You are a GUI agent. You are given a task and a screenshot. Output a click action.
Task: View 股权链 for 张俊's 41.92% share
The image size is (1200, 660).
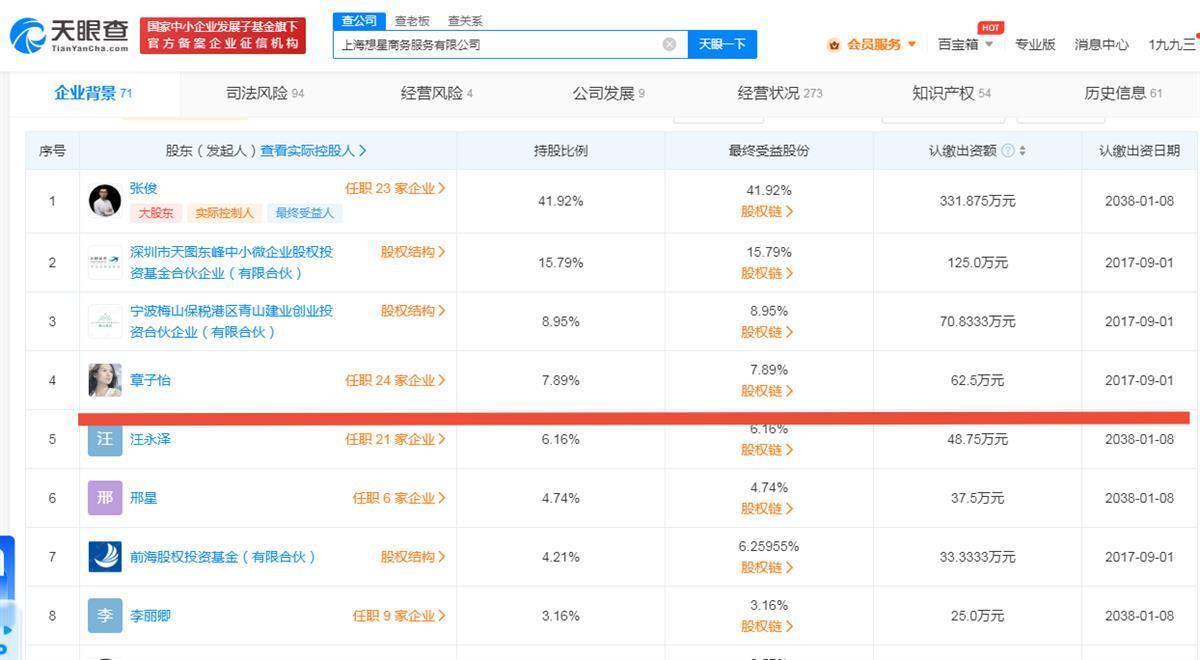767,212
